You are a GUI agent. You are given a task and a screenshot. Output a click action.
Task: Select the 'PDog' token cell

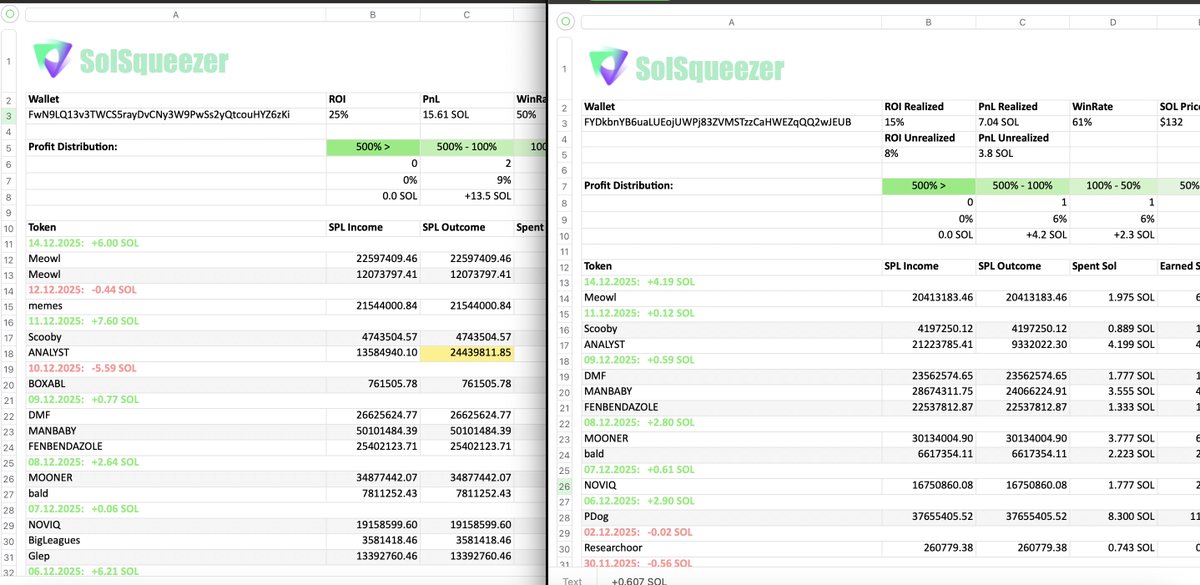[731, 518]
